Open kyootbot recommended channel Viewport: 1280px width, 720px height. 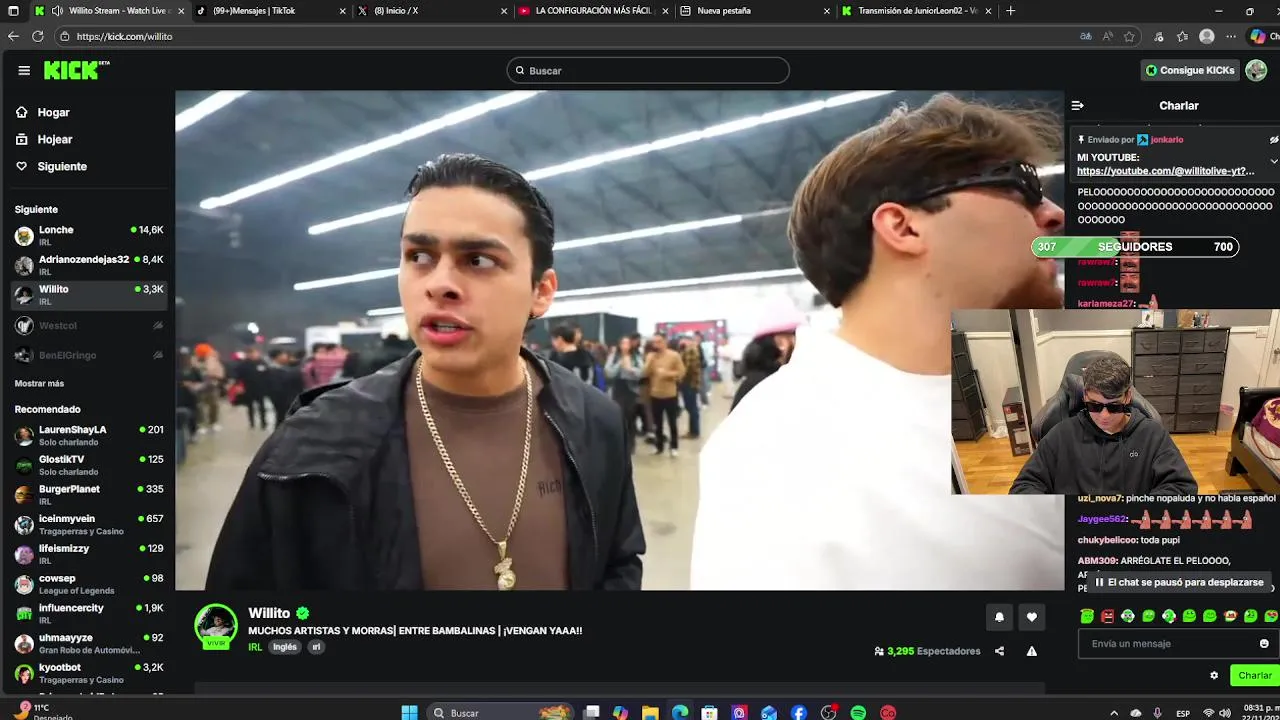pos(89,673)
